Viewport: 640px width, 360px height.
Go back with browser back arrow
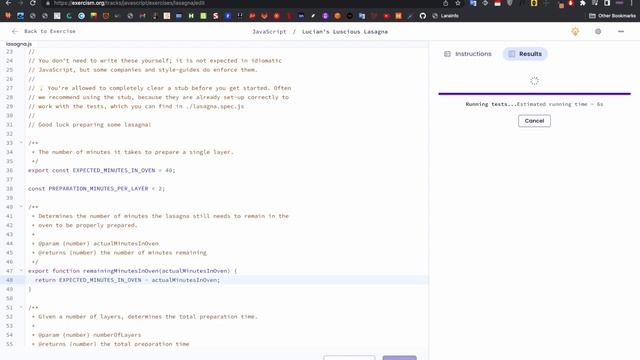(x=8, y=3)
